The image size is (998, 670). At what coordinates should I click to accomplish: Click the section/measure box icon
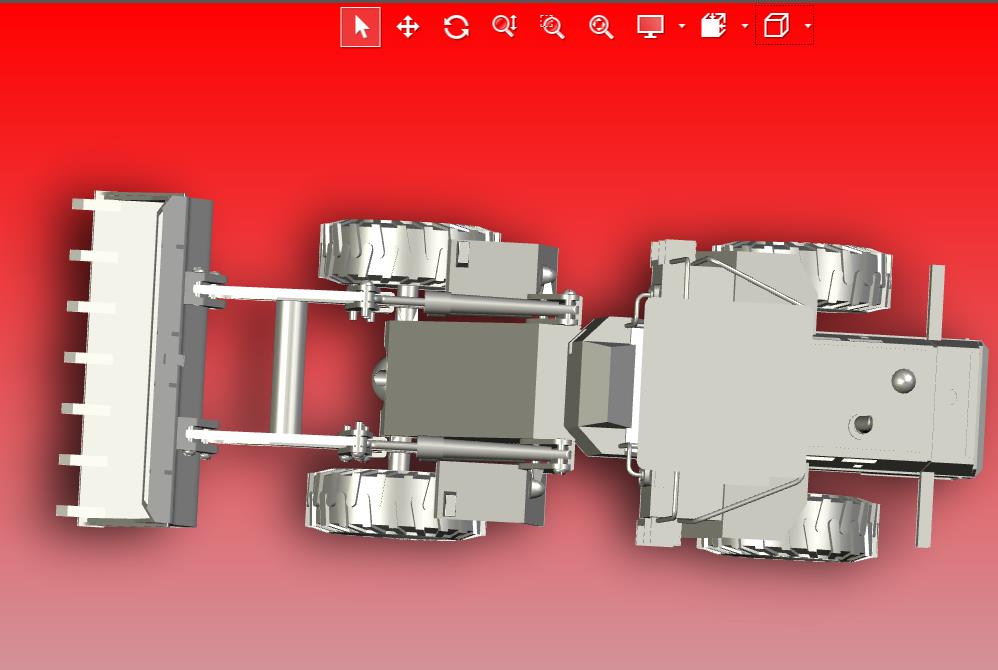pos(713,26)
